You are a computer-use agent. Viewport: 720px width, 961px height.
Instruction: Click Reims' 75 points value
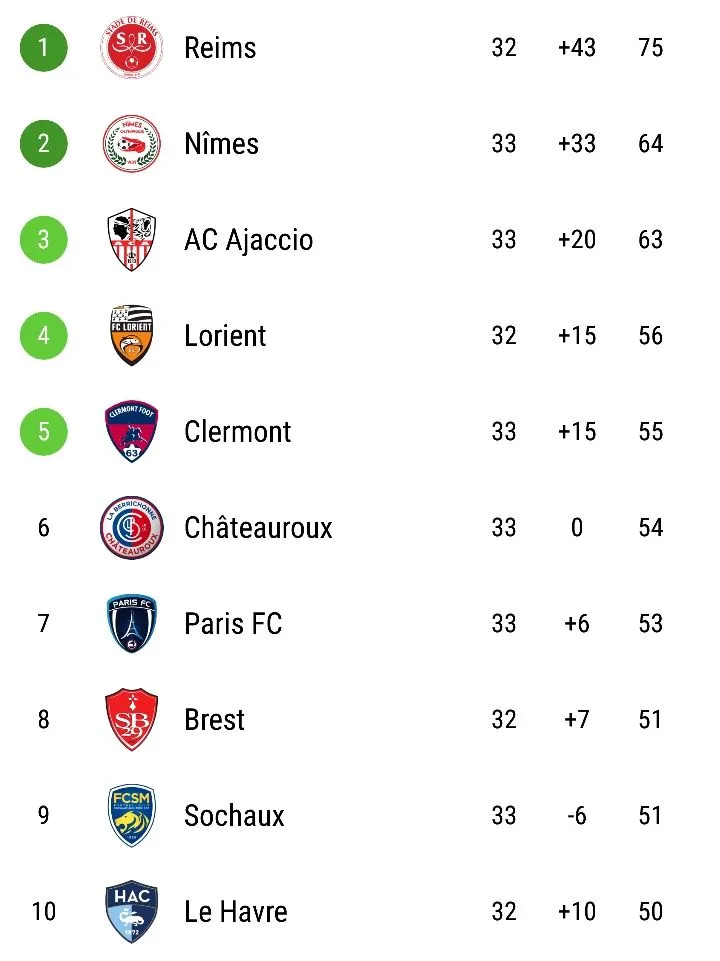coord(650,48)
